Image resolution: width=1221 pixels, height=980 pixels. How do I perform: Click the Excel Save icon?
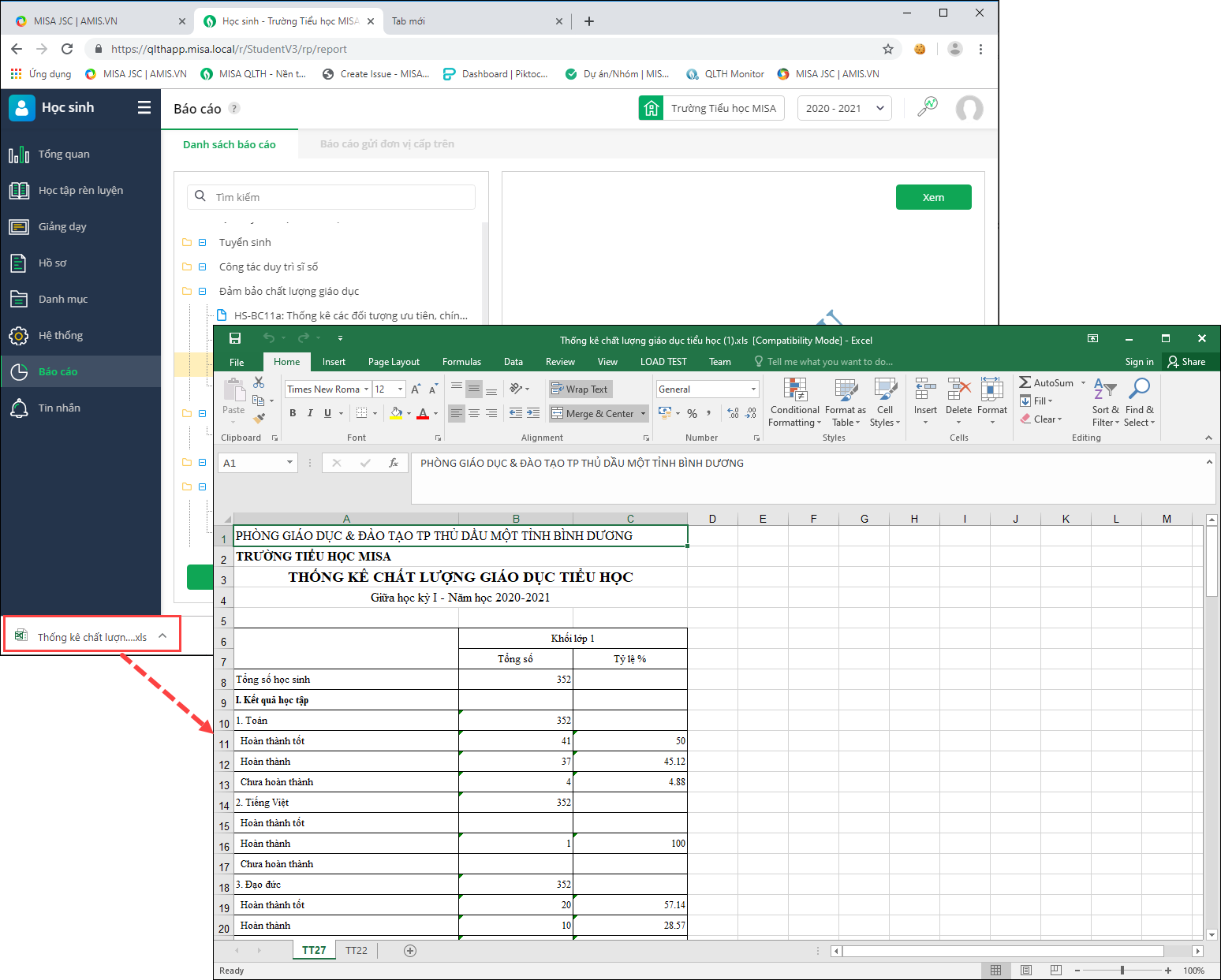point(235,339)
